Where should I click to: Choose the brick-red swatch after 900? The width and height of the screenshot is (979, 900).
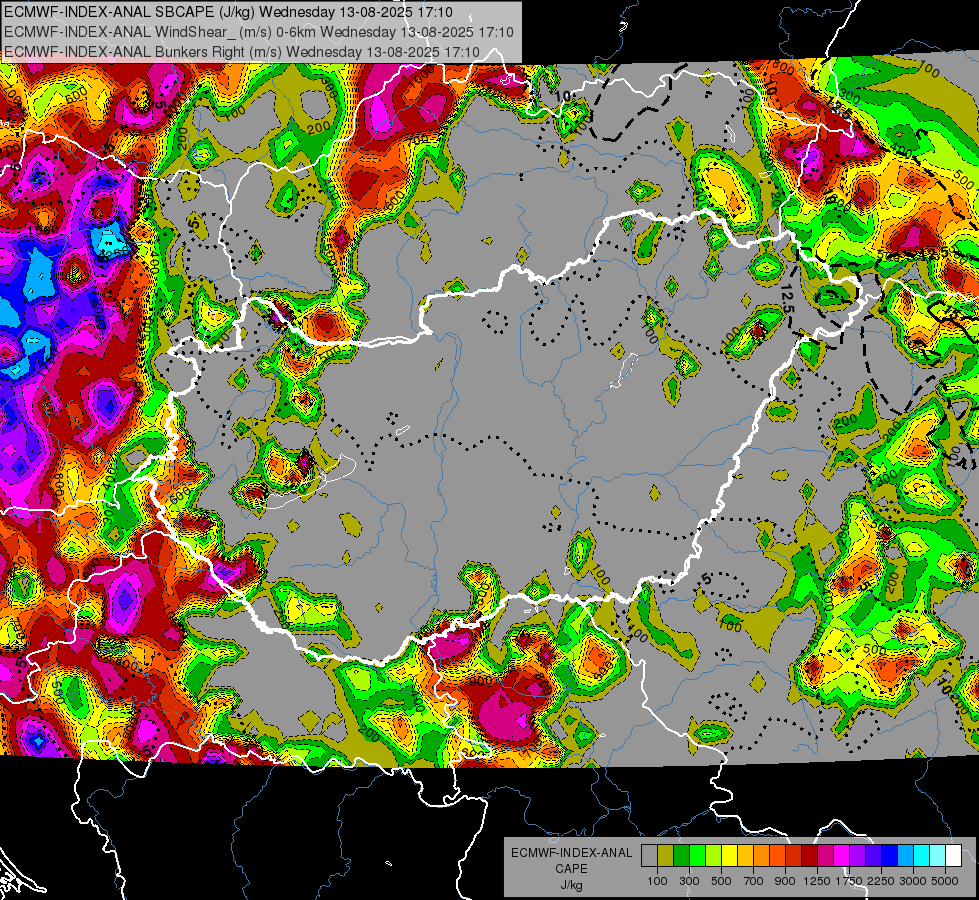pyautogui.click(x=794, y=856)
